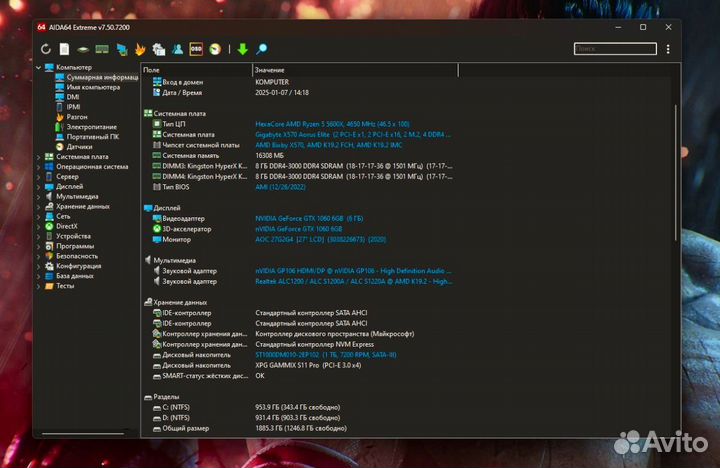Open the AMD Bixby X570 chipset link
Image resolution: width=720 pixels, height=468 pixels.
click(329, 145)
